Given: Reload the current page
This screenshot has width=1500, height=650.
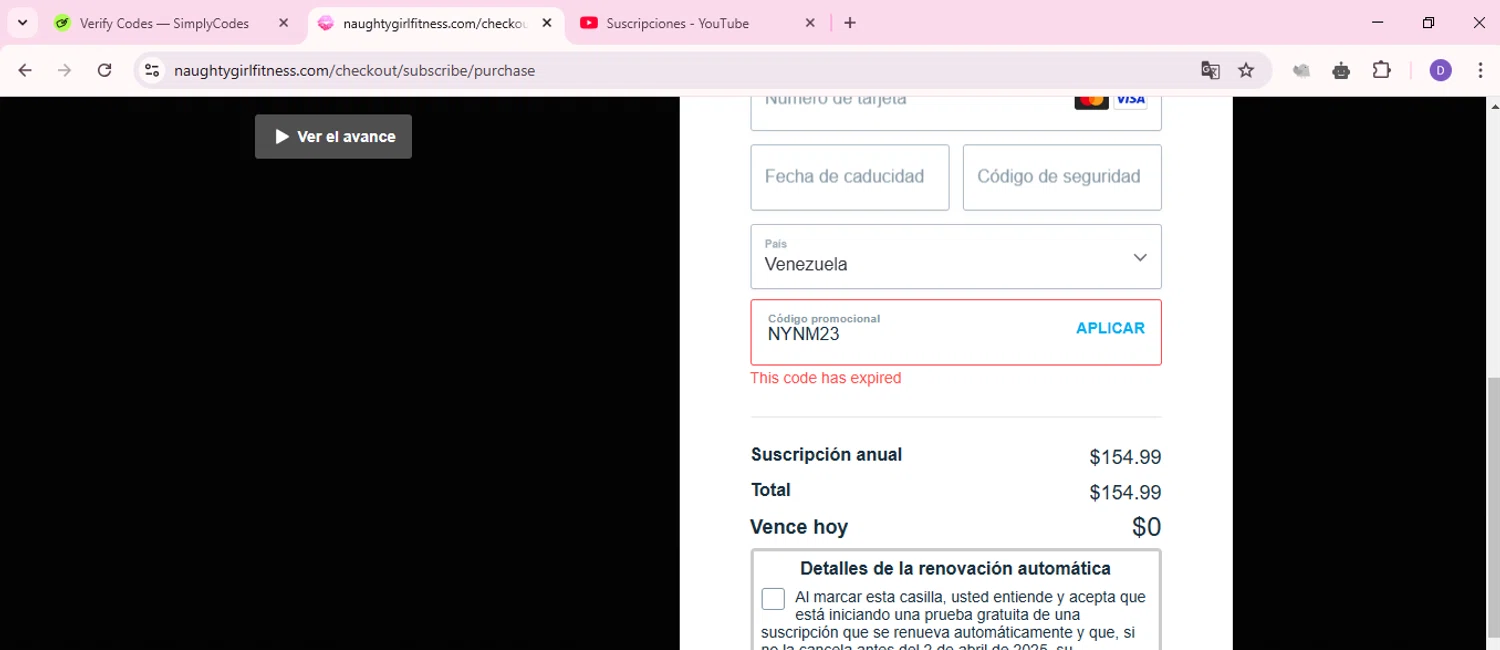Looking at the screenshot, I should tap(104, 70).
